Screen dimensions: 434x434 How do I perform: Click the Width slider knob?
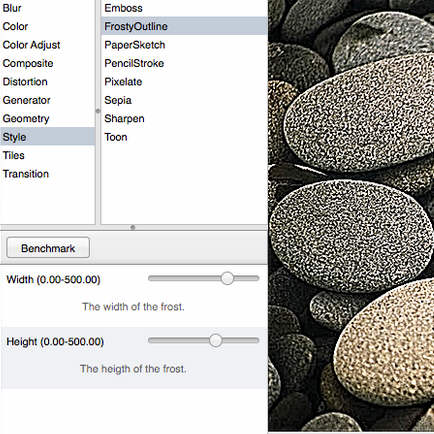pyautogui.click(x=227, y=278)
